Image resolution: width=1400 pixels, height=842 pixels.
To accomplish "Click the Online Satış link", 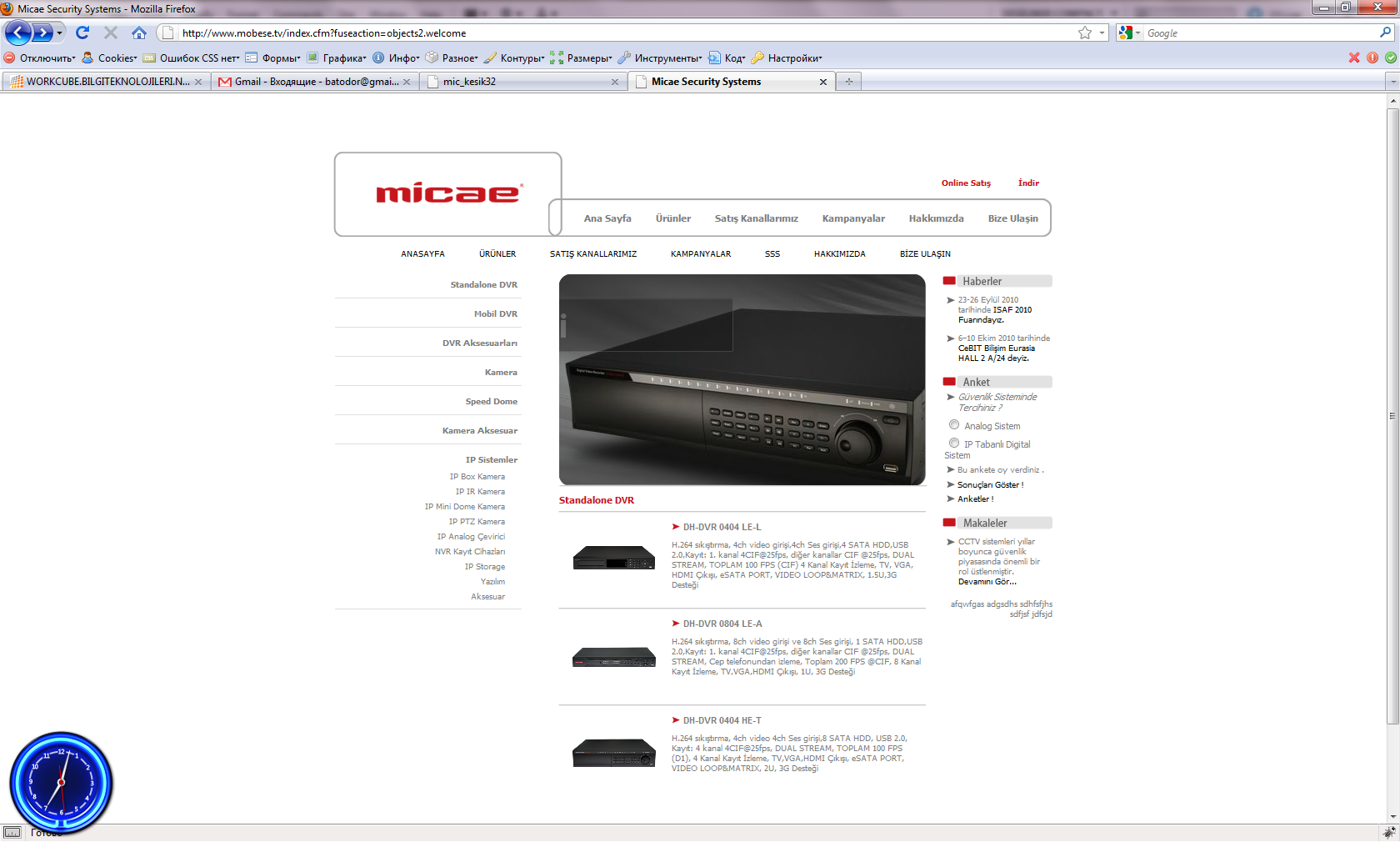I will [x=966, y=183].
